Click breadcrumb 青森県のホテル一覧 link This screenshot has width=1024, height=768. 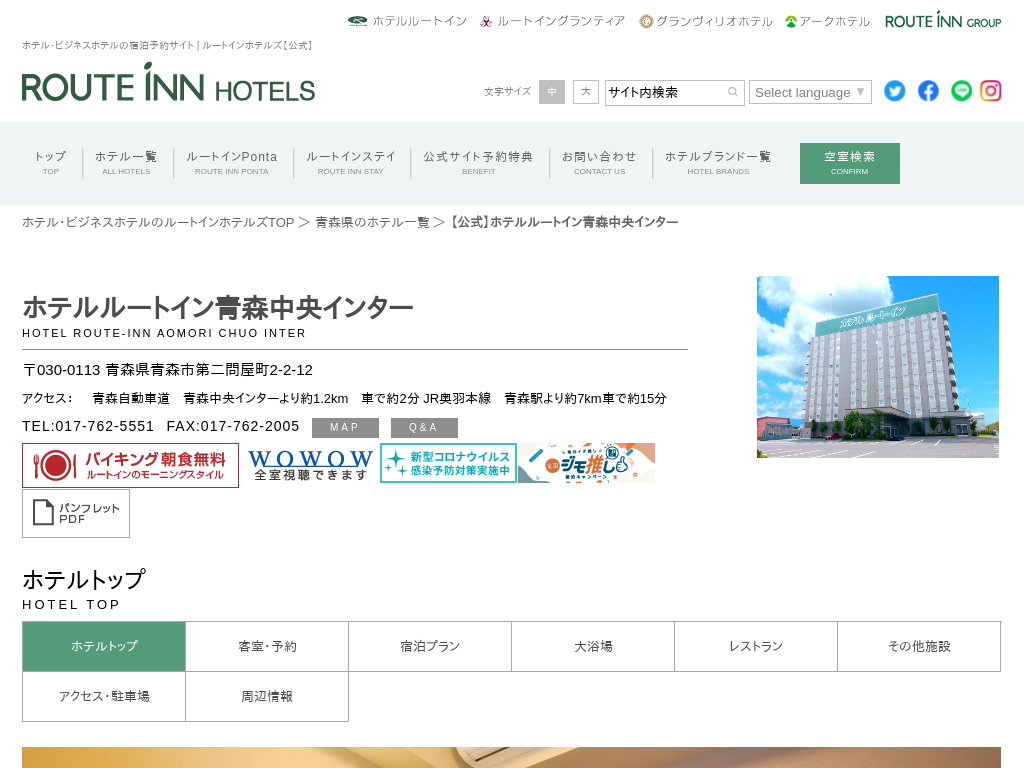[372, 222]
